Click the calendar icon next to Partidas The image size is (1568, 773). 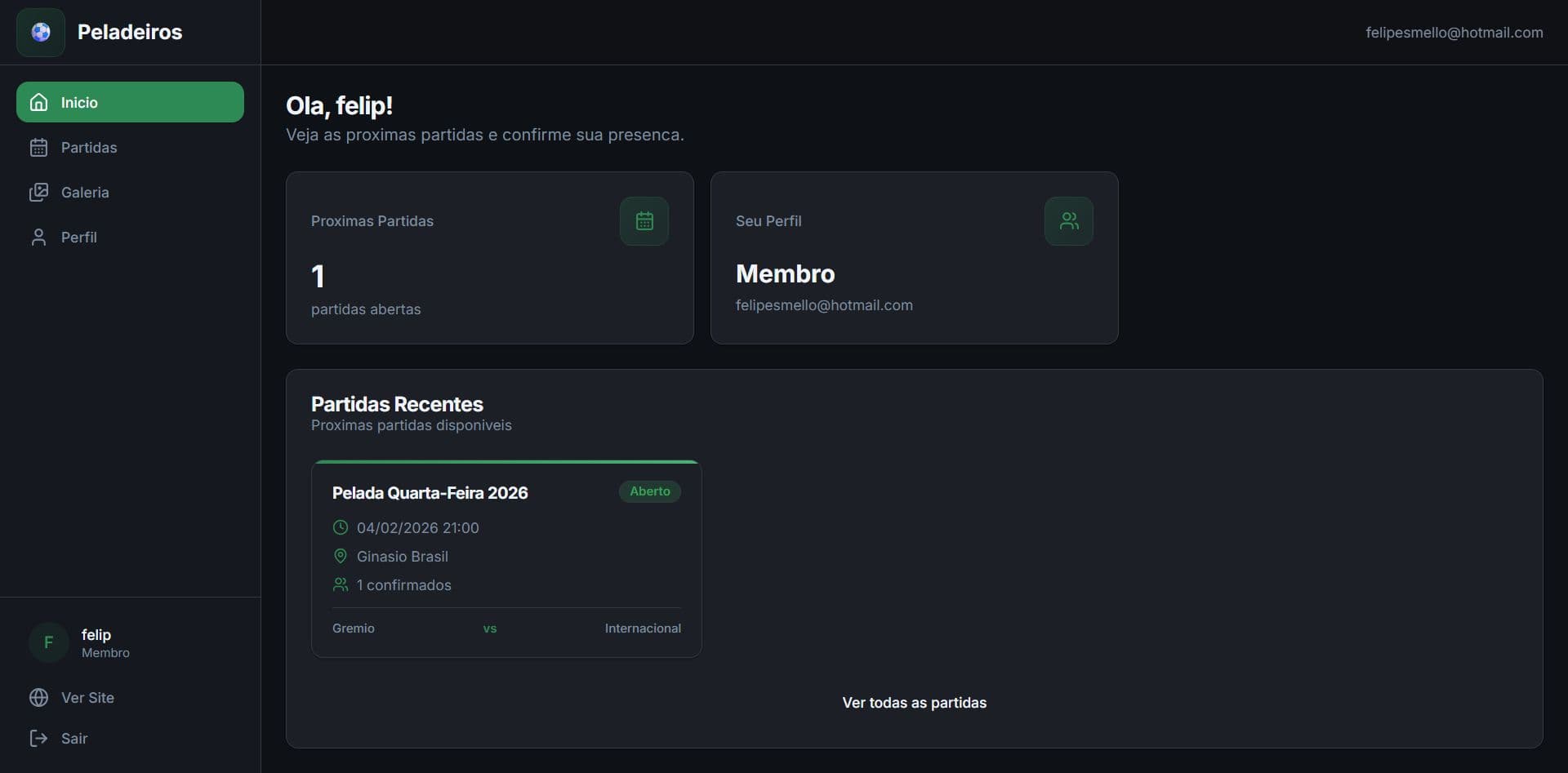coord(38,148)
